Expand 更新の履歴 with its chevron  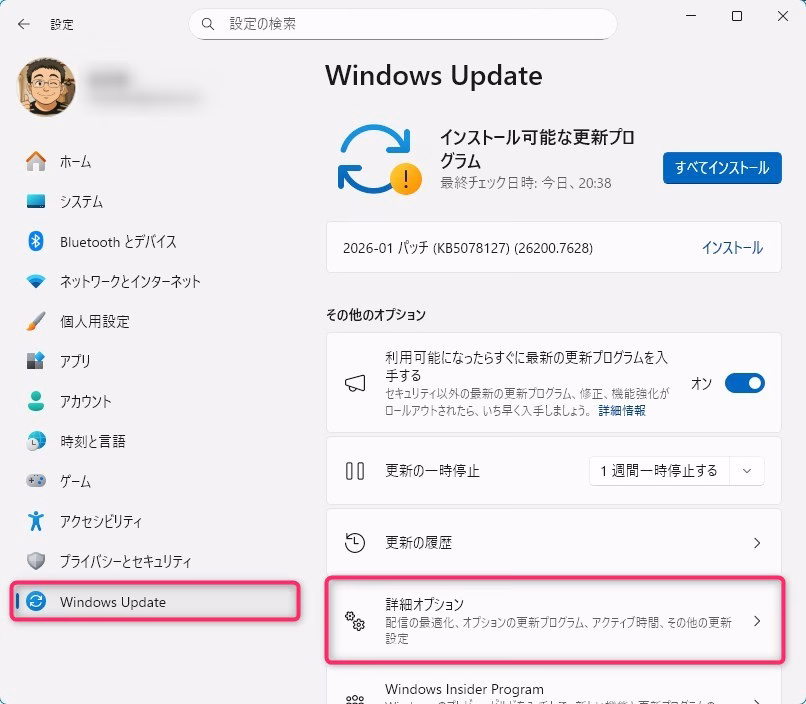(x=756, y=543)
